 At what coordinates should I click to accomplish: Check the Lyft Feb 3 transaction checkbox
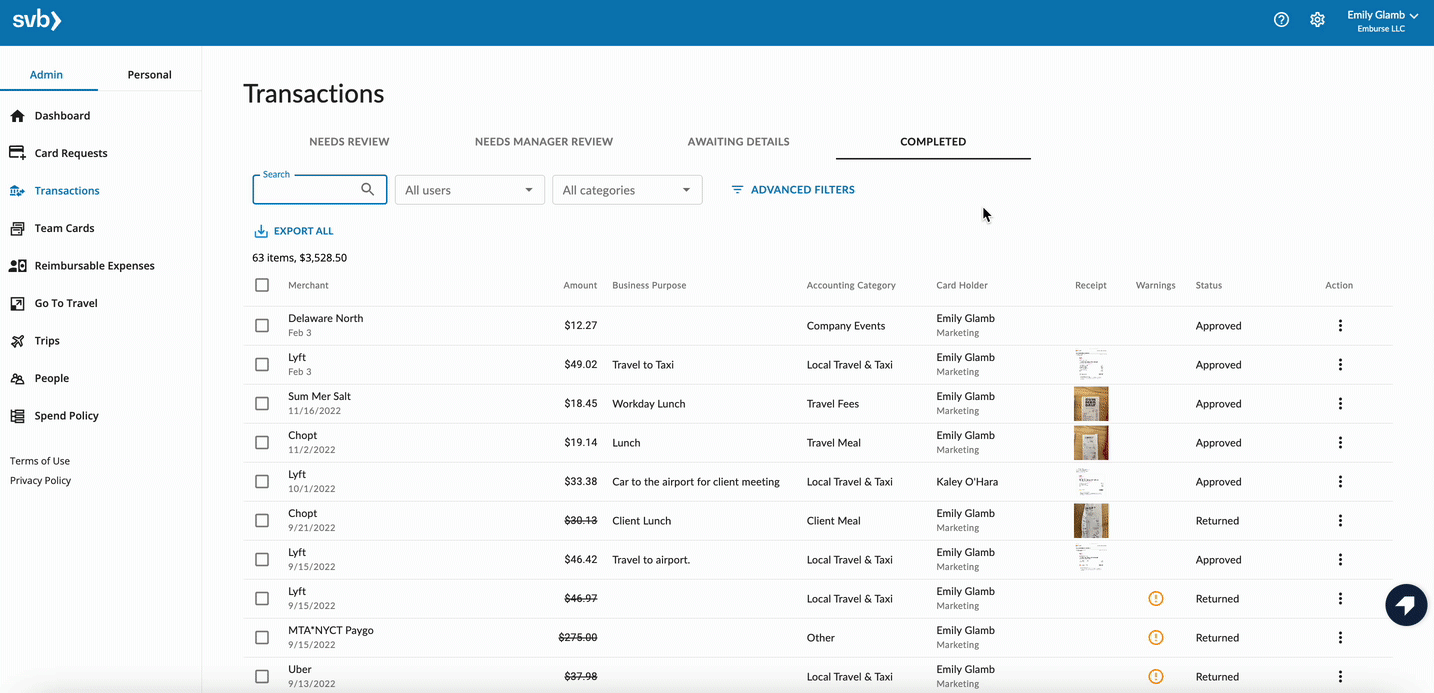[x=262, y=365]
